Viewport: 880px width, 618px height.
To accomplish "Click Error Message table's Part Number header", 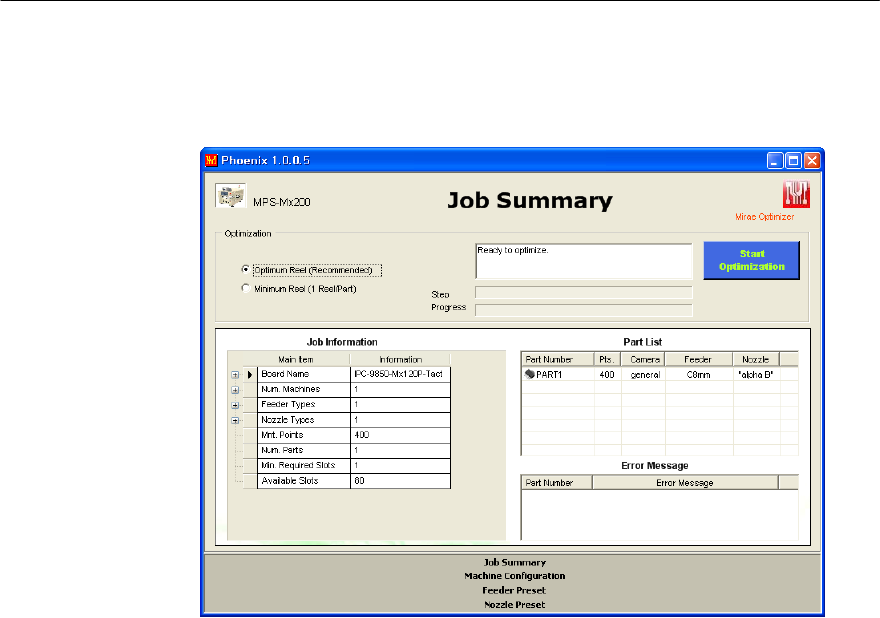I will pyautogui.click(x=557, y=483).
